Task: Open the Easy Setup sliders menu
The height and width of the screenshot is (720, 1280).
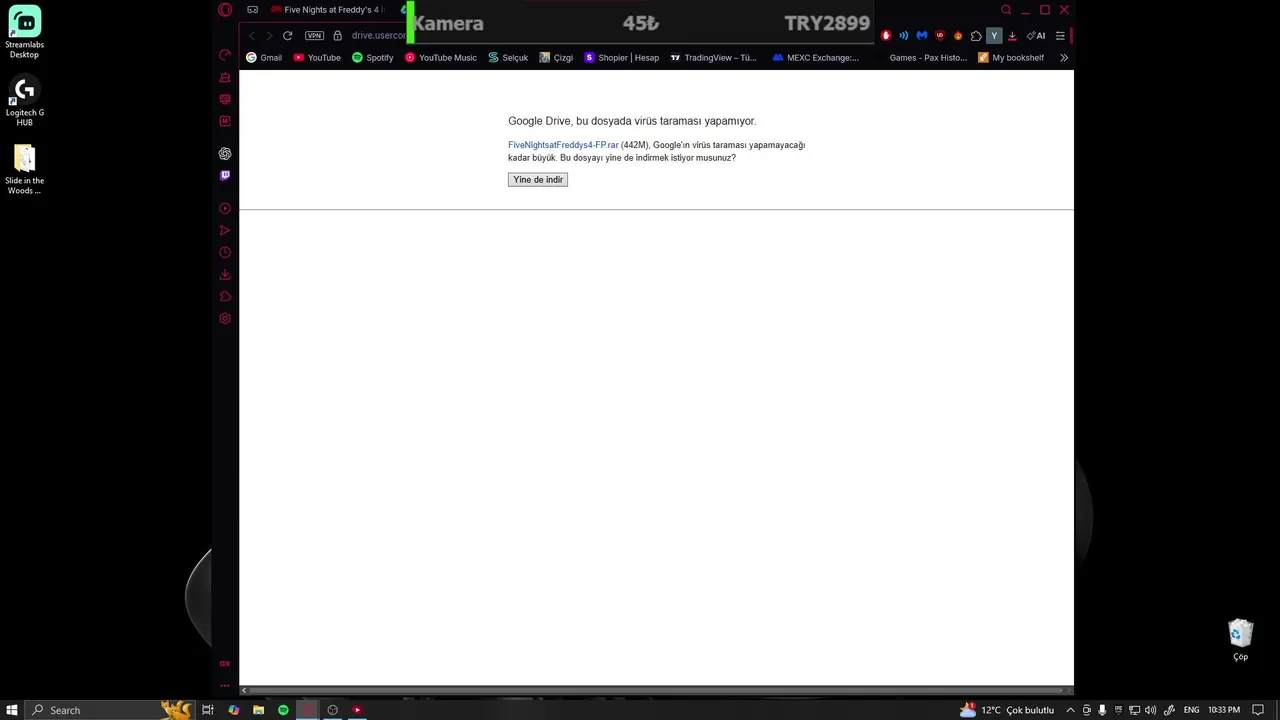Action: (1060, 36)
